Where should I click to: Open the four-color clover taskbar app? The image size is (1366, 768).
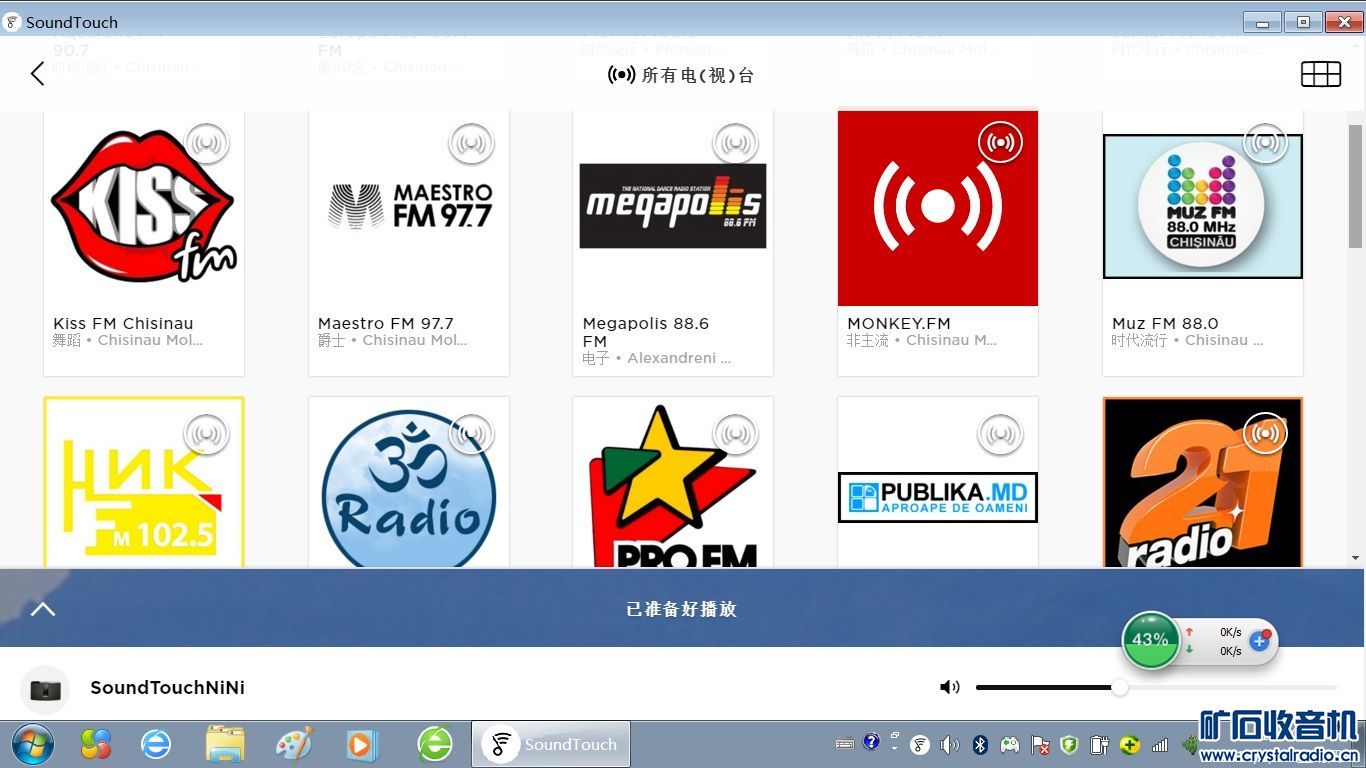coord(96,744)
